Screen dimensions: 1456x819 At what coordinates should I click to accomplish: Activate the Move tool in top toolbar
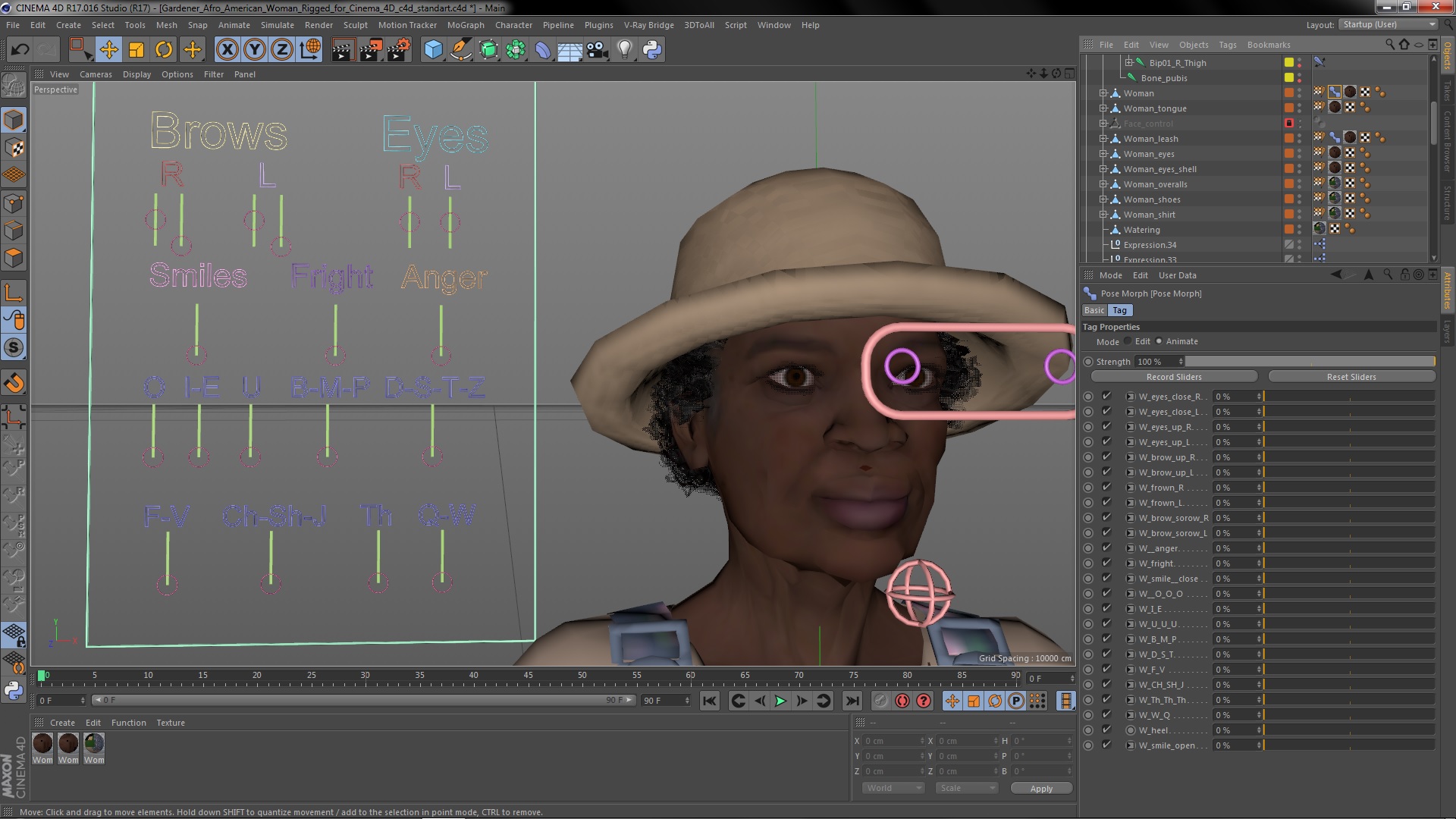tap(108, 50)
